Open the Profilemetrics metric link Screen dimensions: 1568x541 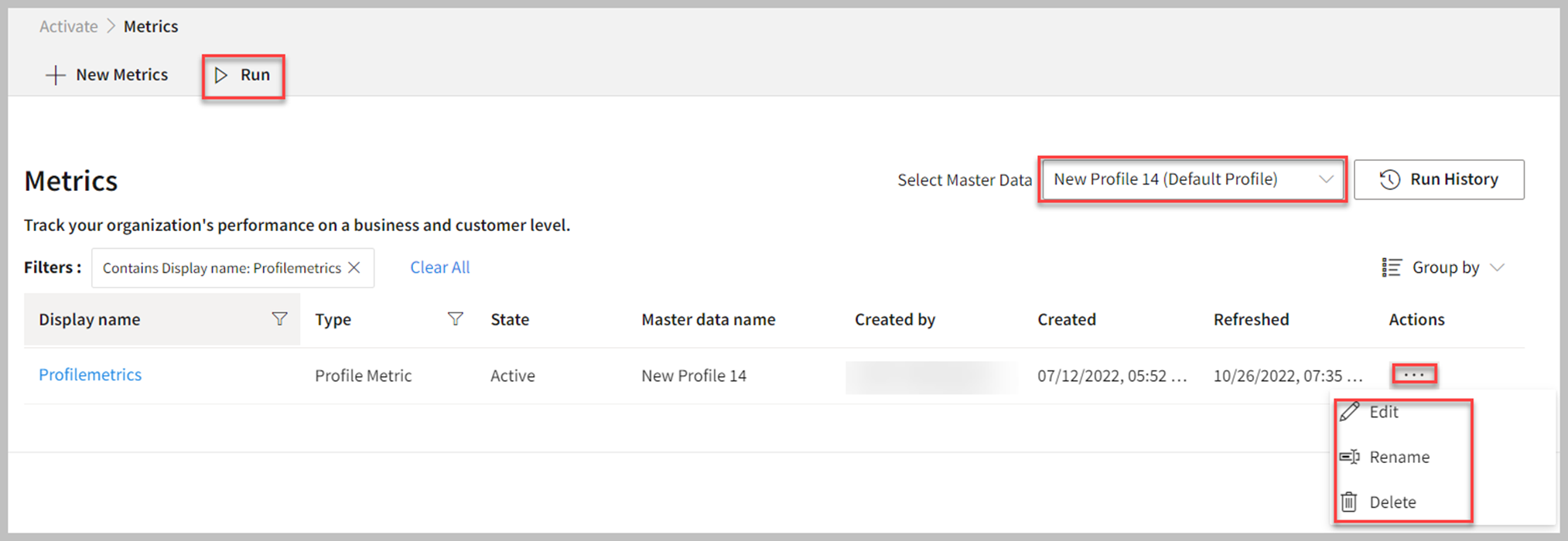91,375
